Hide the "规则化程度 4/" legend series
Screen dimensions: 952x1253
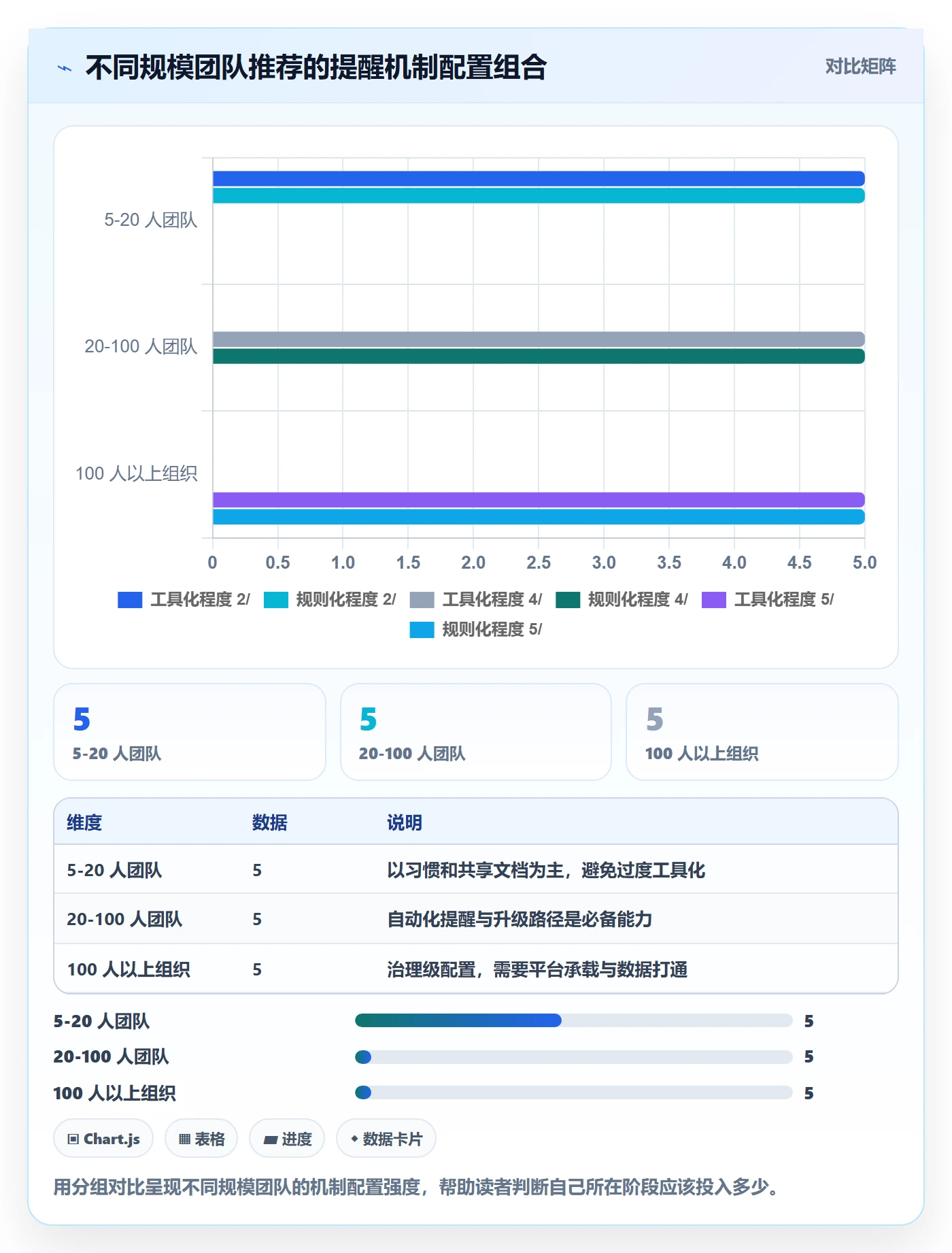[x=622, y=599]
